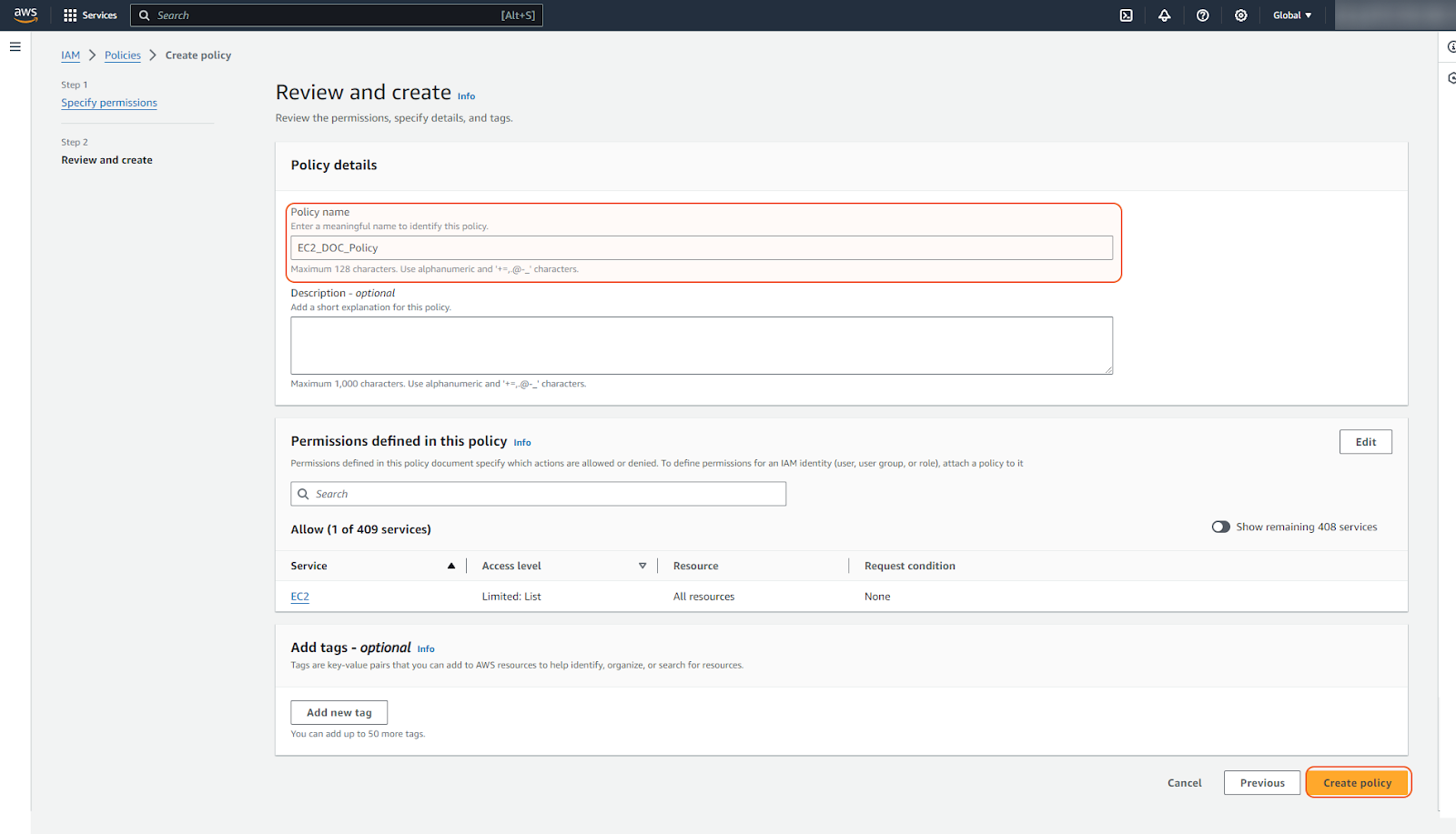Open the help question mark icon

[x=1202, y=15]
